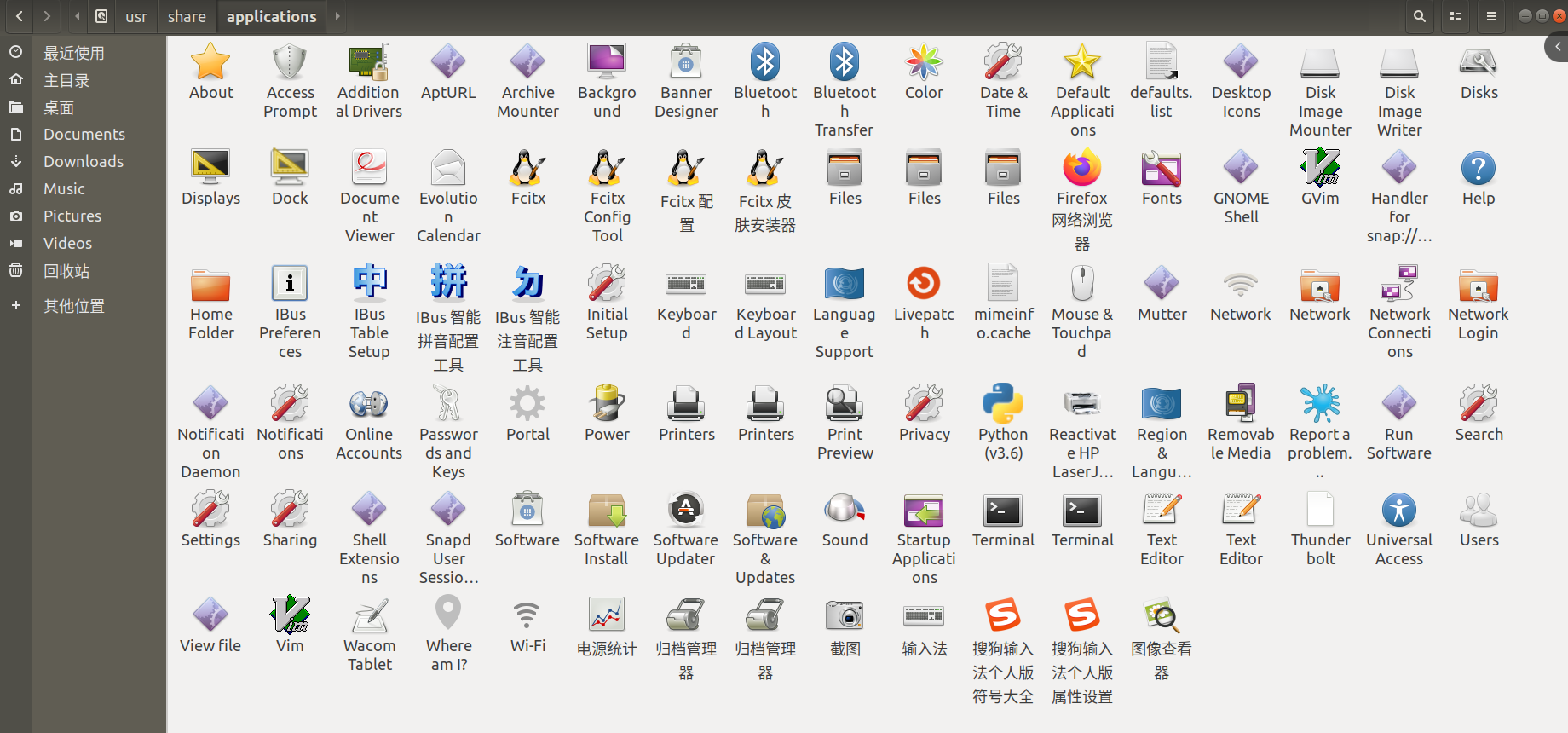Click the Disk Image Writer icon

point(1399,62)
